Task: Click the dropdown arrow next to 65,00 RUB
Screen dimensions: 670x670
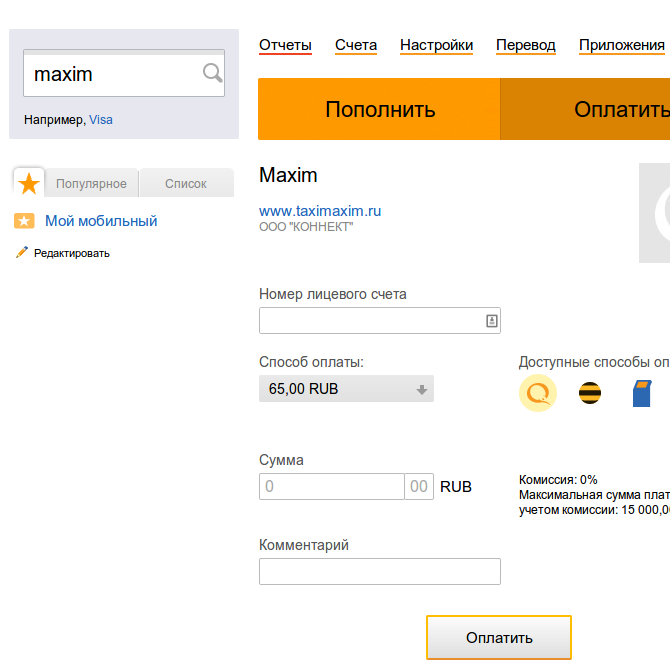Action: (422, 389)
